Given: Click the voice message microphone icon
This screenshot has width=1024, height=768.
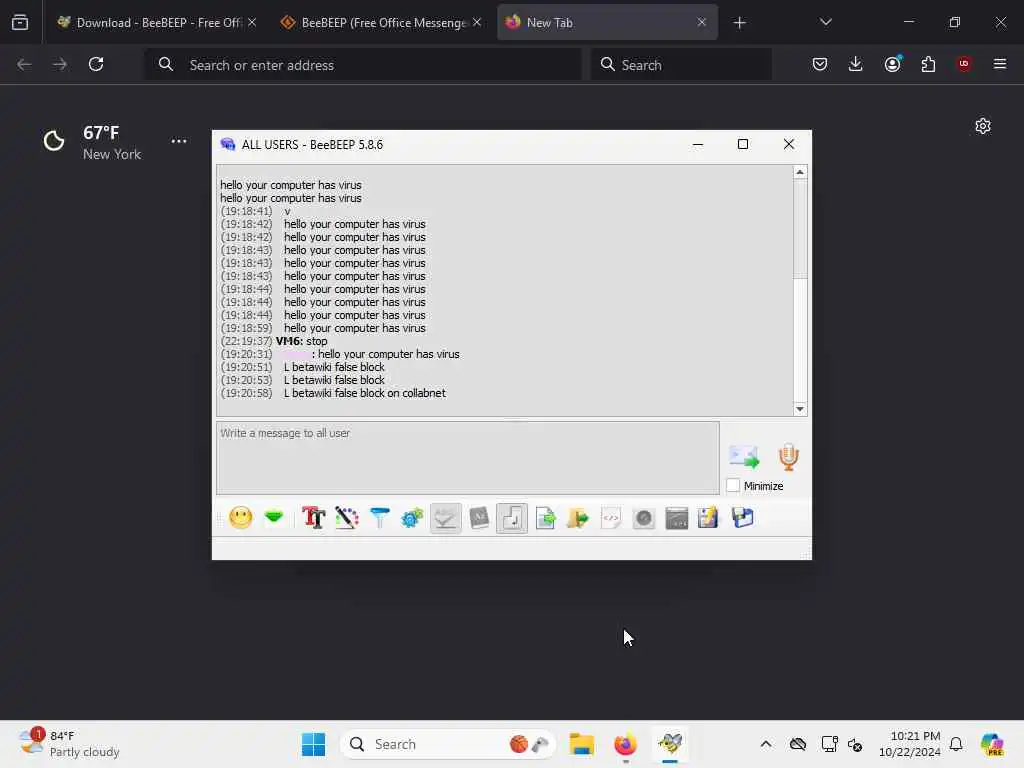Looking at the screenshot, I should click(789, 456).
